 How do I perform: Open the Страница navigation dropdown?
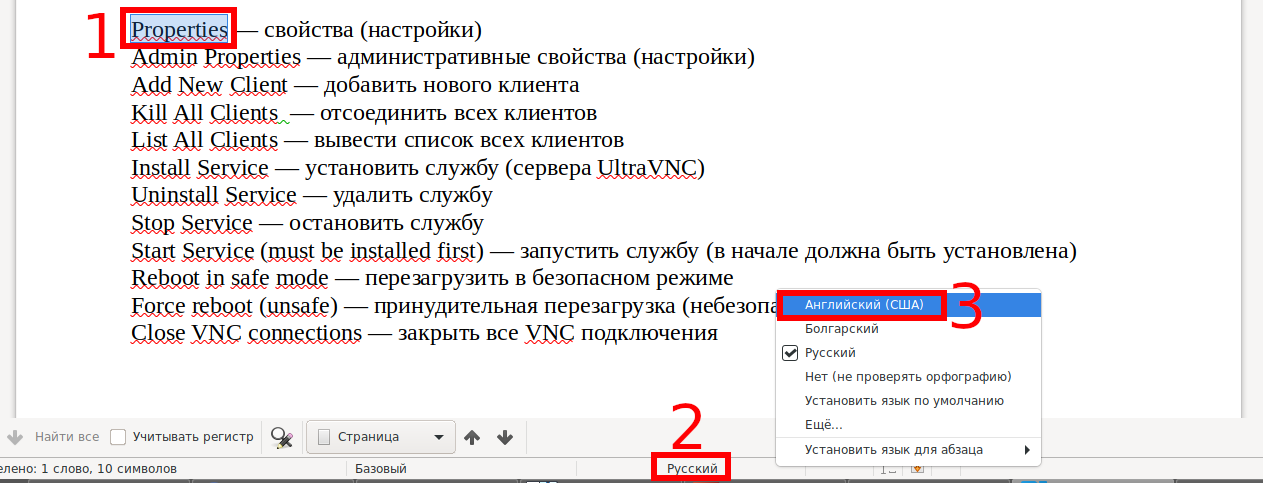coord(380,437)
